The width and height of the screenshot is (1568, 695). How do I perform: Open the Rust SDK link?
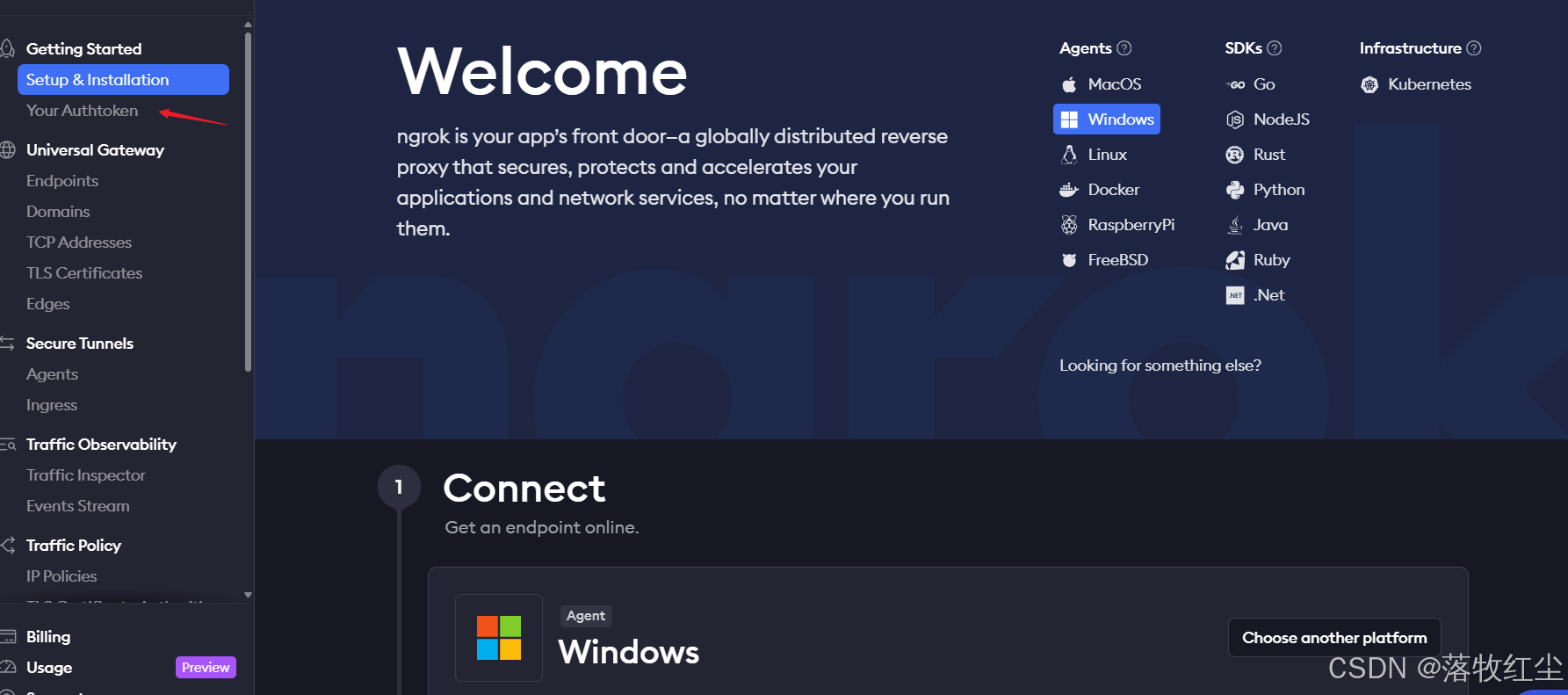(1269, 155)
